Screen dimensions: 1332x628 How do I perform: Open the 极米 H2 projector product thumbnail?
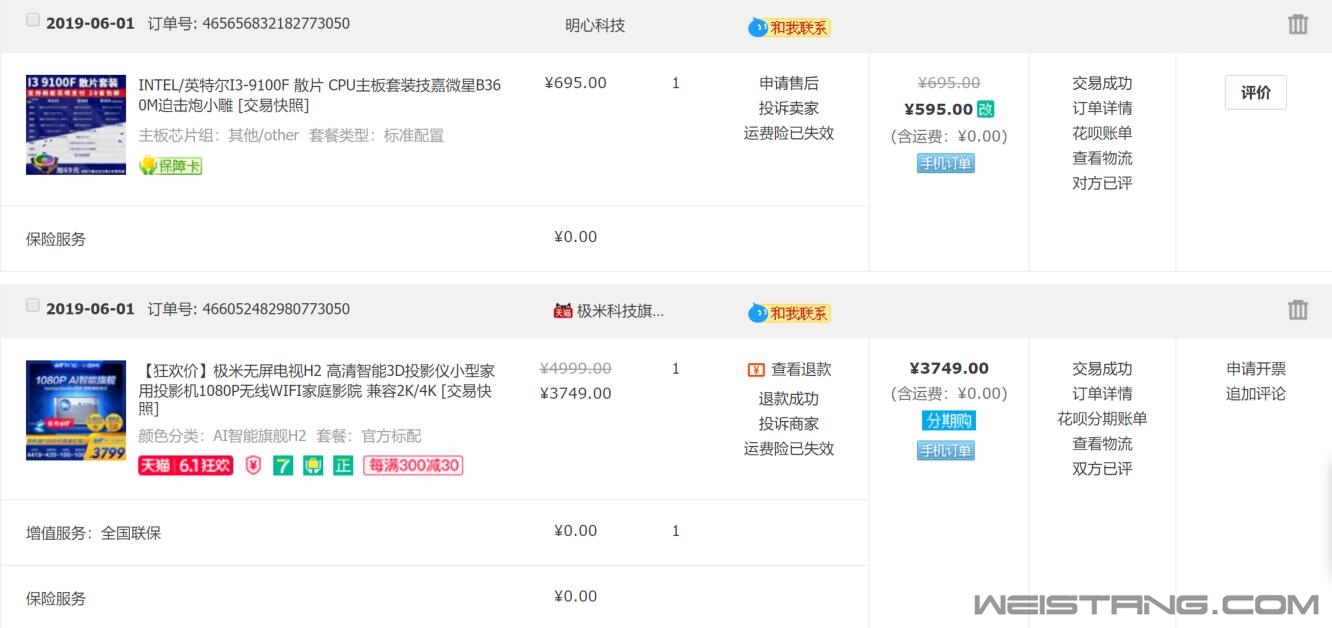click(76, 410)
